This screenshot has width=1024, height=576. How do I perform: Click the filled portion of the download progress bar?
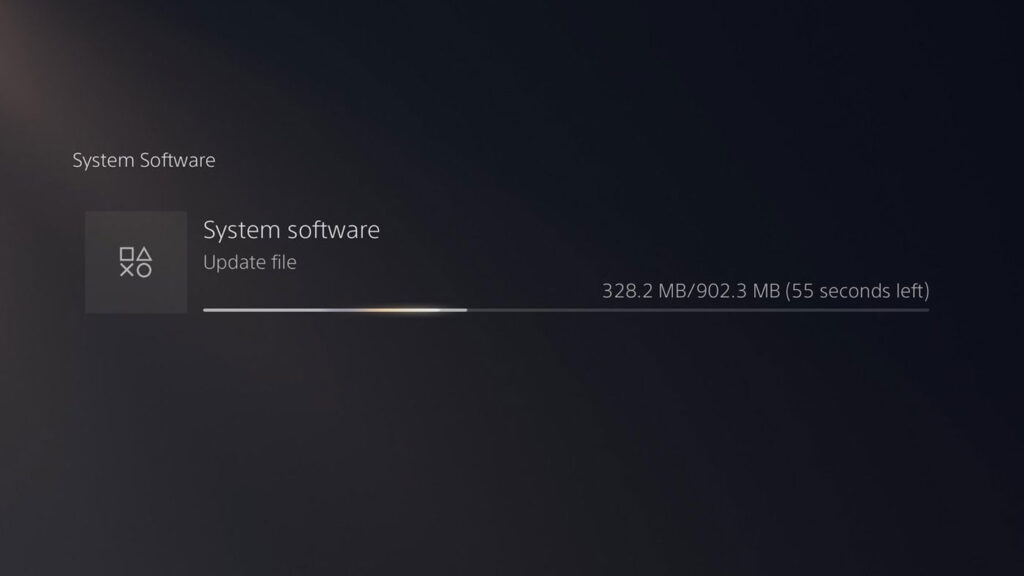click(335, 310)
